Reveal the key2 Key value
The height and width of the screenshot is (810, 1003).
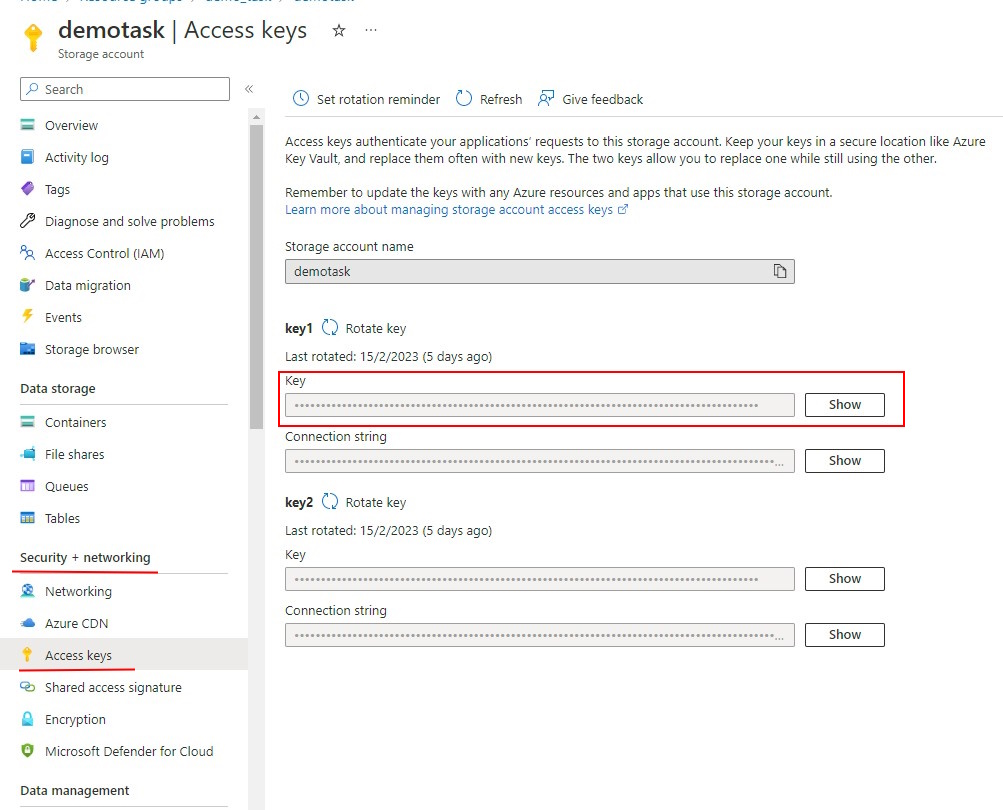point(844,578)
